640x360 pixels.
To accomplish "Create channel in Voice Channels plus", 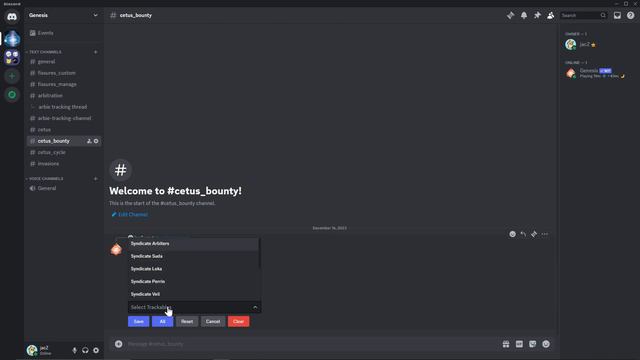I will pos(96,179).
